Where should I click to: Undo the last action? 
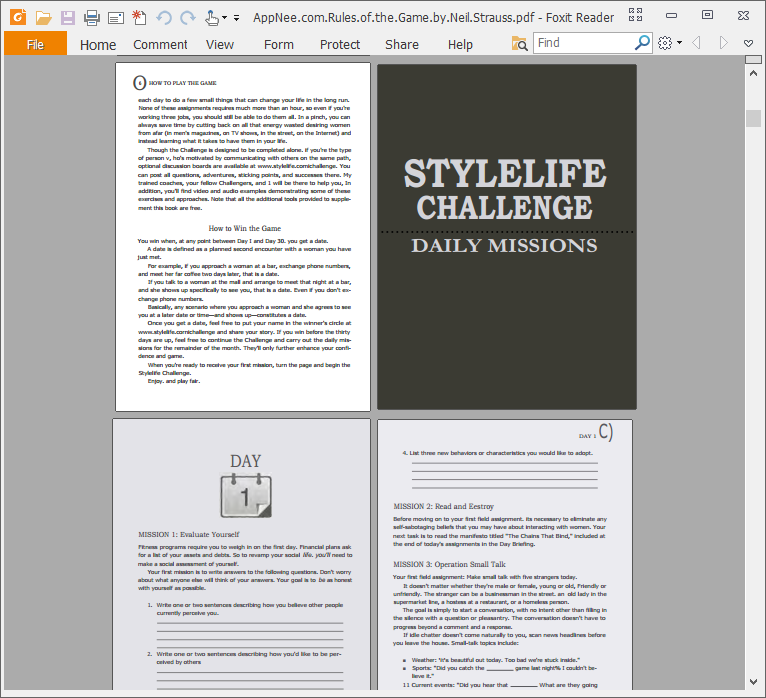pyautogui.click(x=164, y=18)
